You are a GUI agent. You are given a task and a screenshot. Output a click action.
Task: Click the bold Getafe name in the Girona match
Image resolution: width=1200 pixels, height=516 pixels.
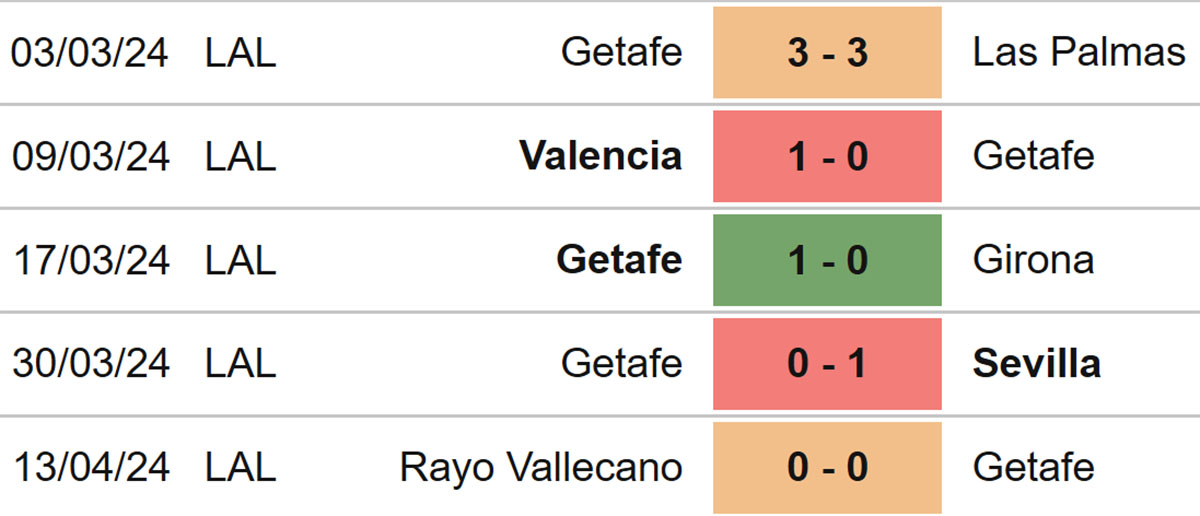tap(619, 261)
